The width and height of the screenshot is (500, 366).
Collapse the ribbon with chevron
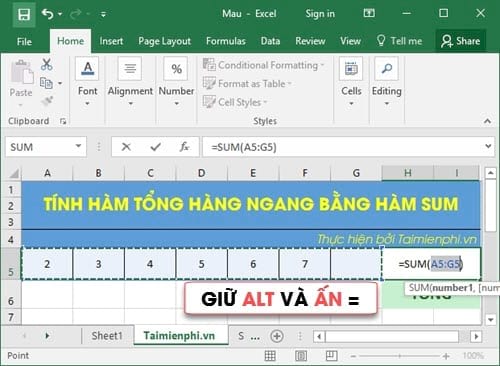487,121
